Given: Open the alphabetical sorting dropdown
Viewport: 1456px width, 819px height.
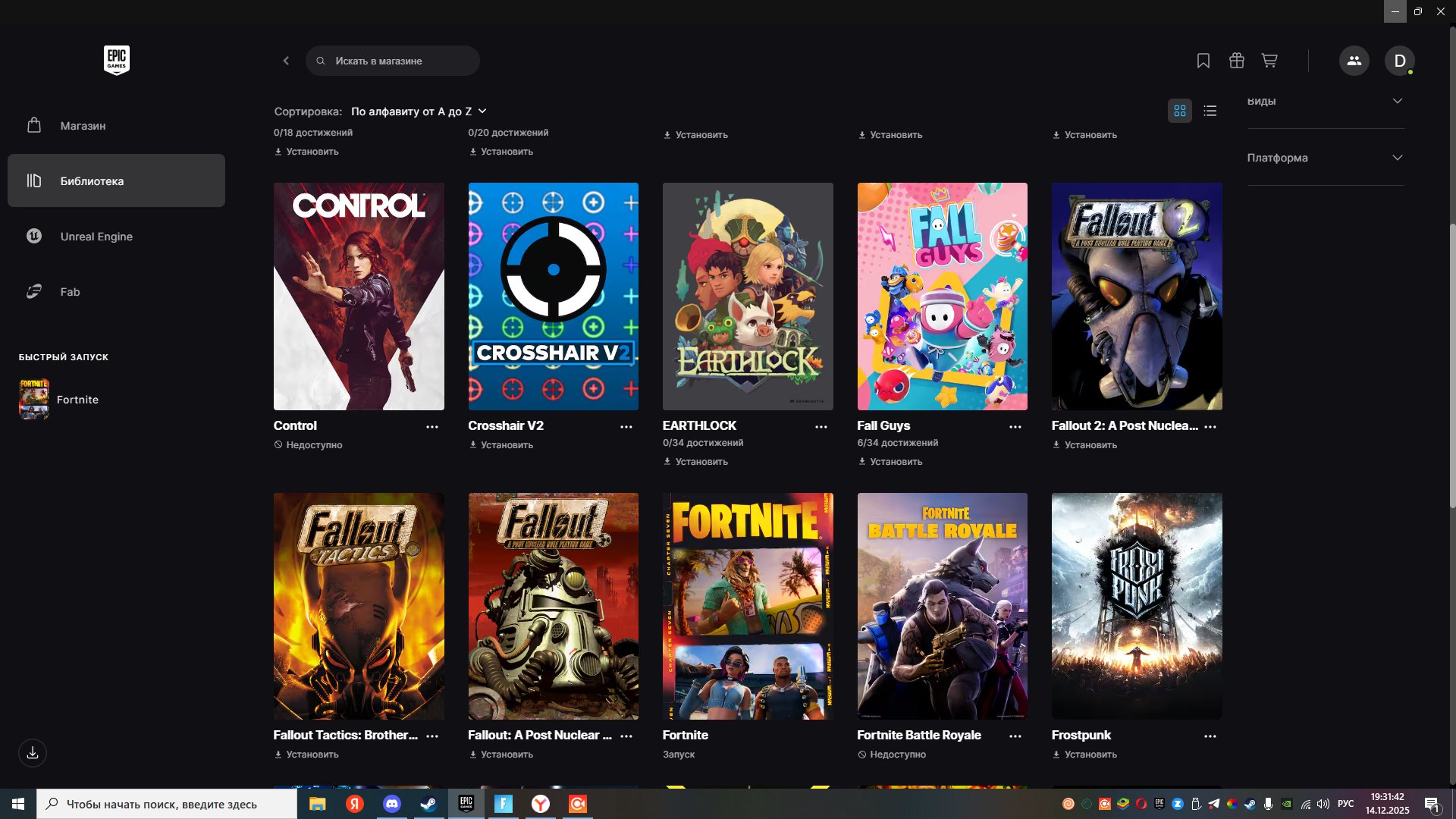Looking at the screenshot, I should coord(418,111).
